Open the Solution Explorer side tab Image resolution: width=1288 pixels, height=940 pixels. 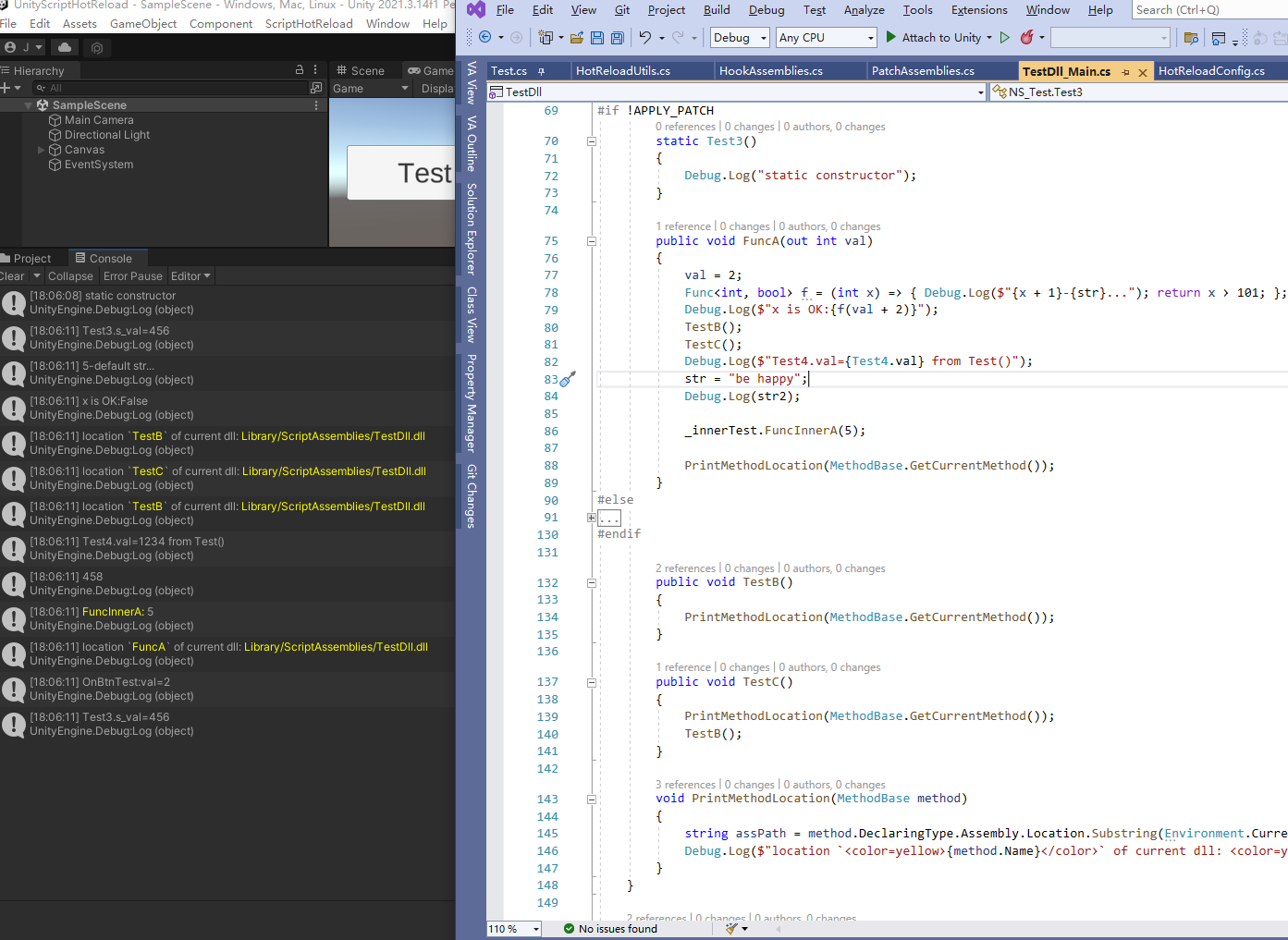tap(472, 229)
